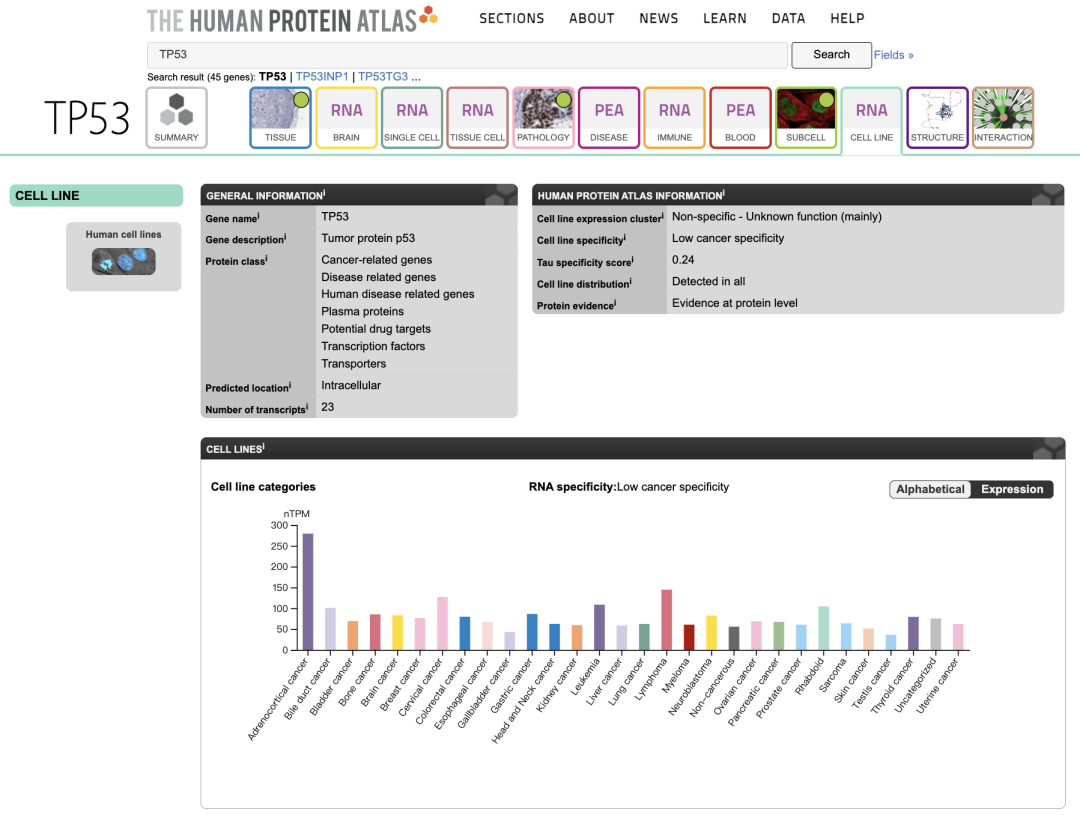Open the PEA Blood section tile
The width and height of the screenshot is (1080, 818).
click(740, 118)
